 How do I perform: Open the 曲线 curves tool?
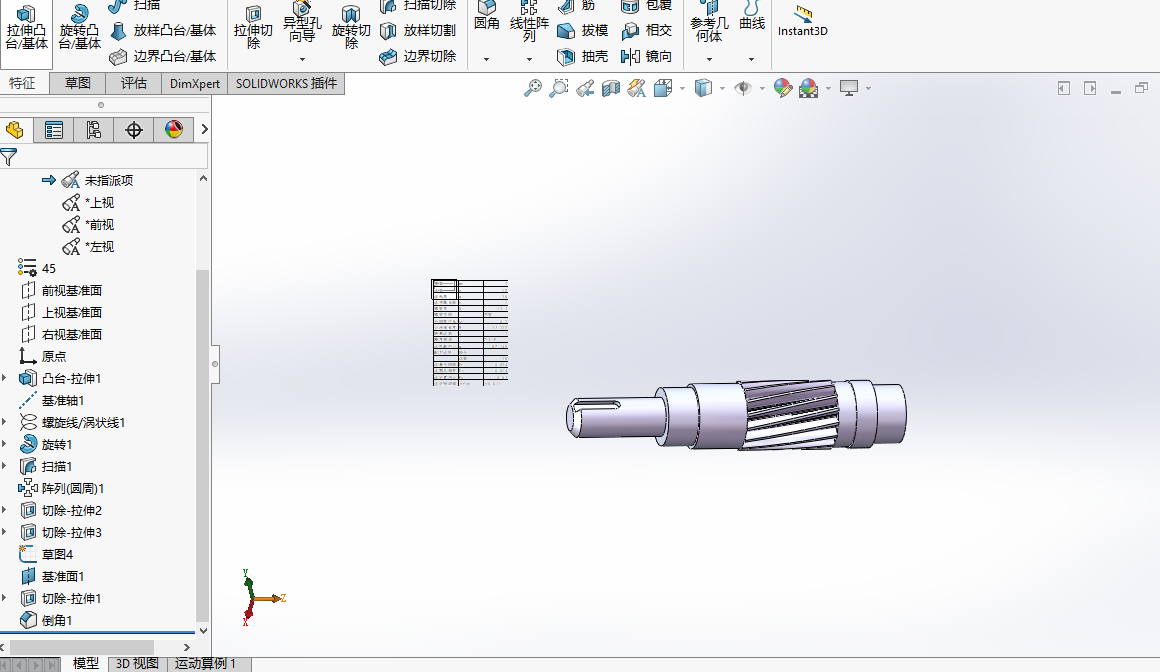click(752, 18)
